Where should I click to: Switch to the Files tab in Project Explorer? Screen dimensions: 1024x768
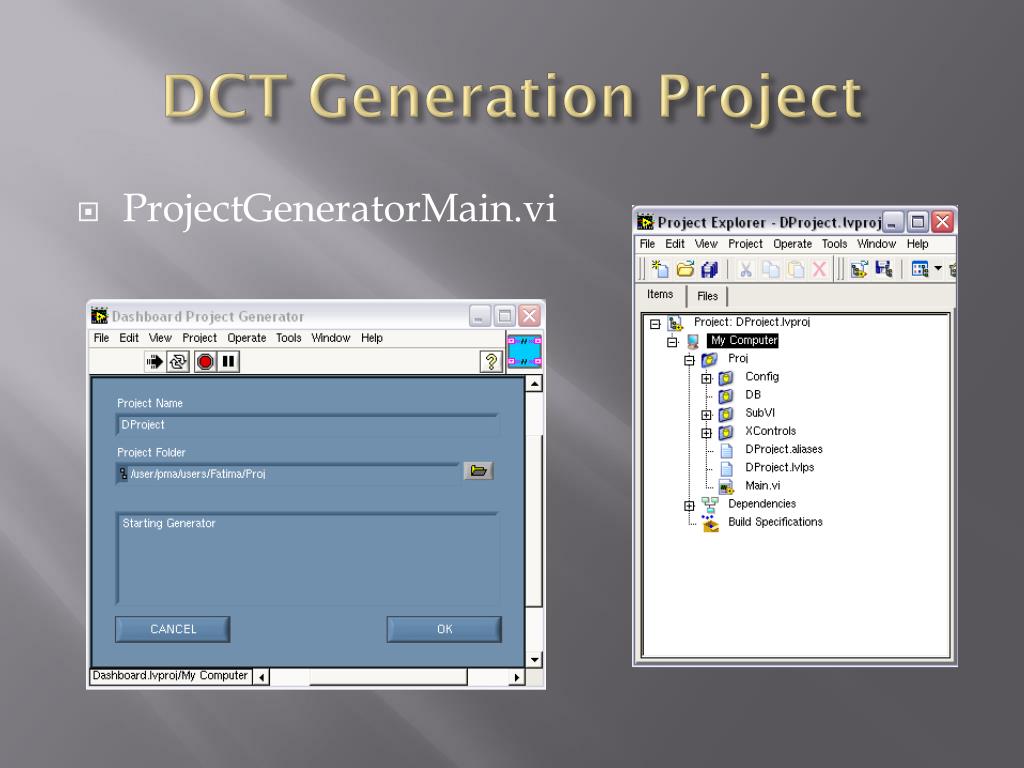pos(707,296)
